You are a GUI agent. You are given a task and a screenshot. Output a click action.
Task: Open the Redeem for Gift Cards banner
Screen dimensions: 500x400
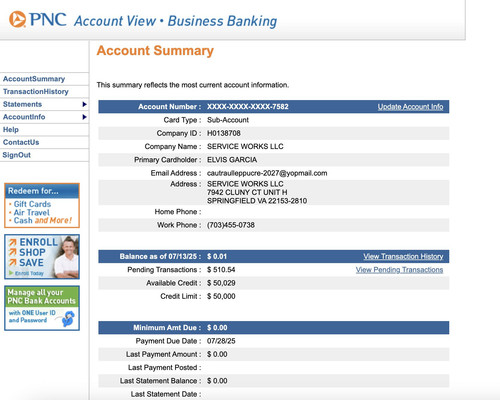click(42, 205)
